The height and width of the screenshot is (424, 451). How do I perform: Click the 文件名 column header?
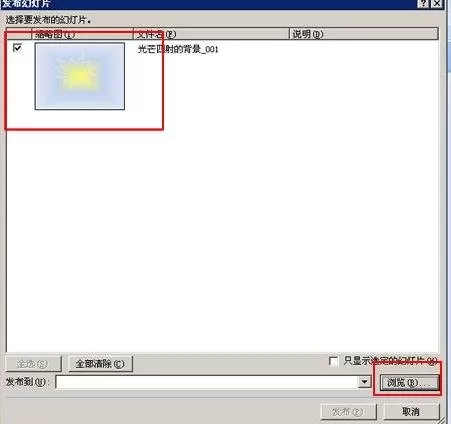(x=211, y=34)
